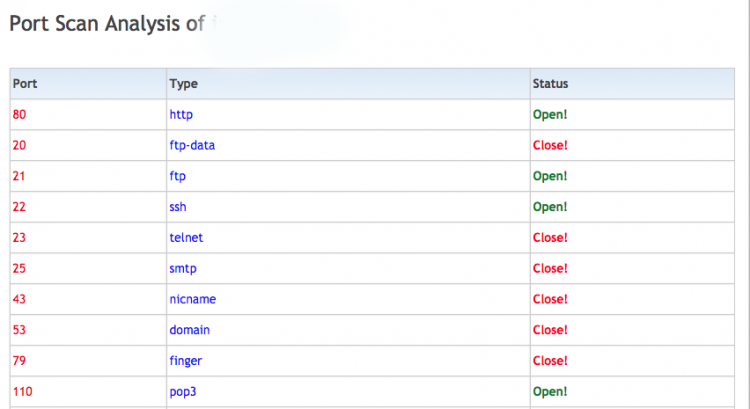Click port number 80

point(20,115)
